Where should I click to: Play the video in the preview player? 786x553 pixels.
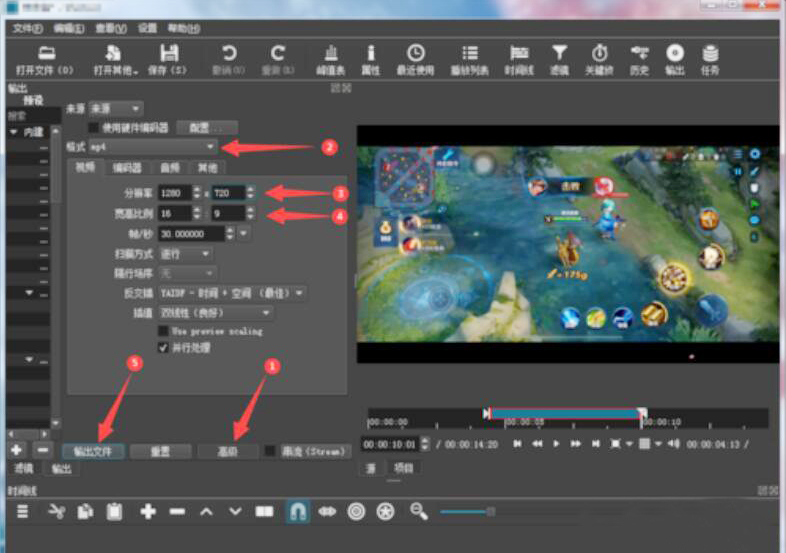(556, 444)
